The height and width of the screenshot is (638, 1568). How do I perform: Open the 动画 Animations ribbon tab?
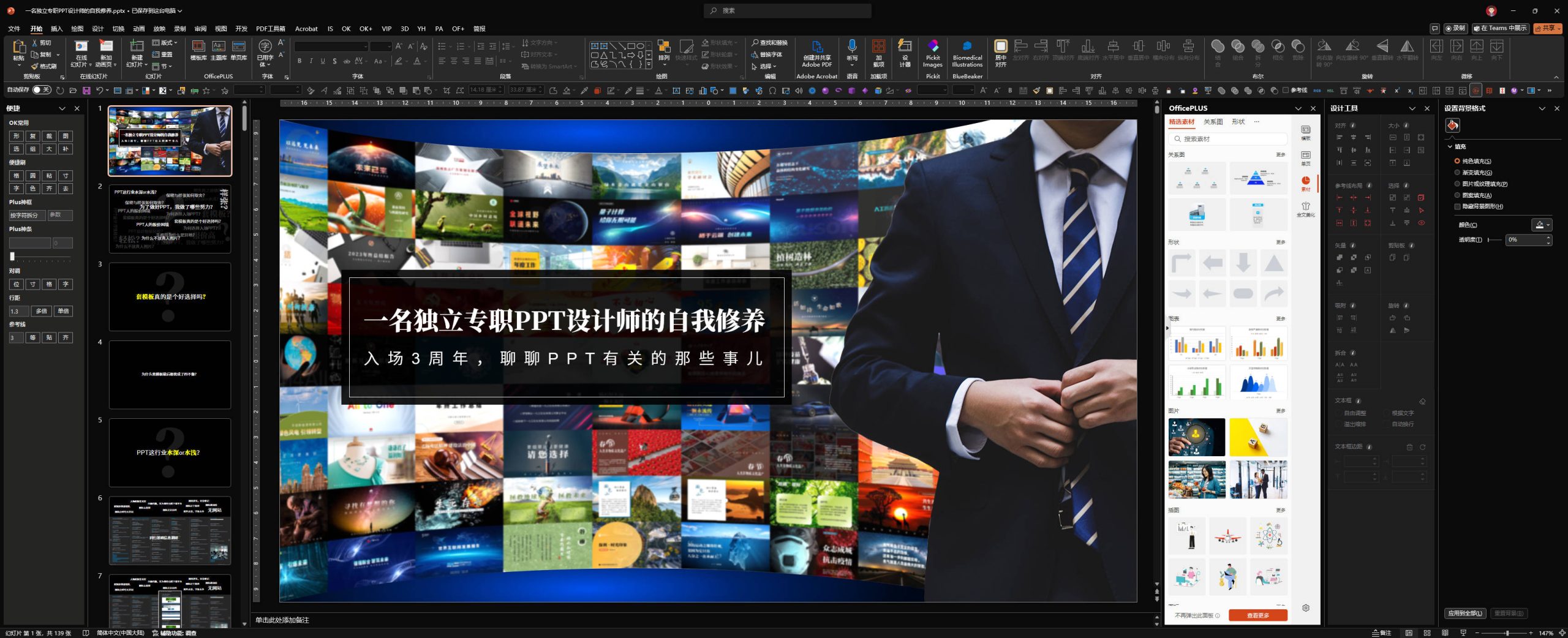139,29
